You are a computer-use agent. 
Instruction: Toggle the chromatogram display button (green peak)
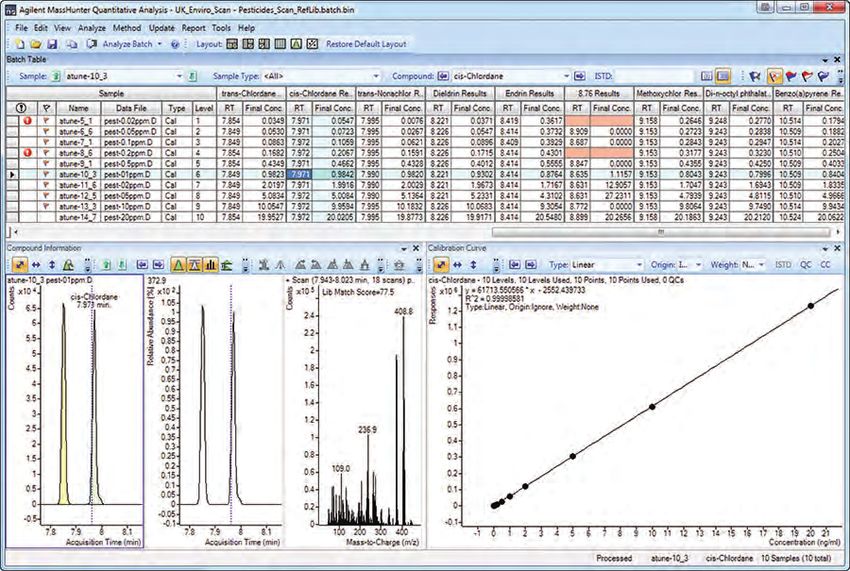[177, 265]
